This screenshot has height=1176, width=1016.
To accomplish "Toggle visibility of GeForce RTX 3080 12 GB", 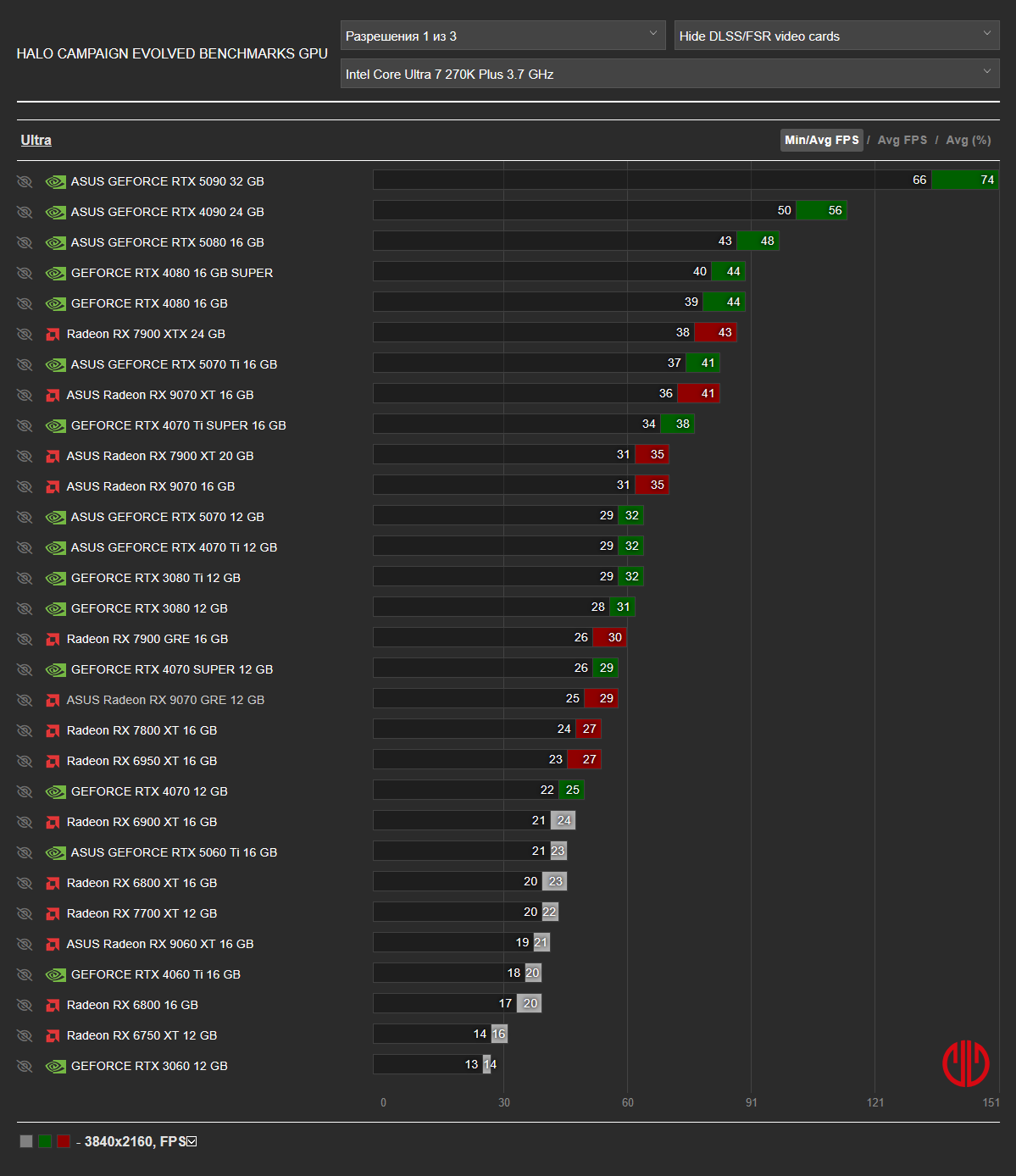I will [25, 608].
